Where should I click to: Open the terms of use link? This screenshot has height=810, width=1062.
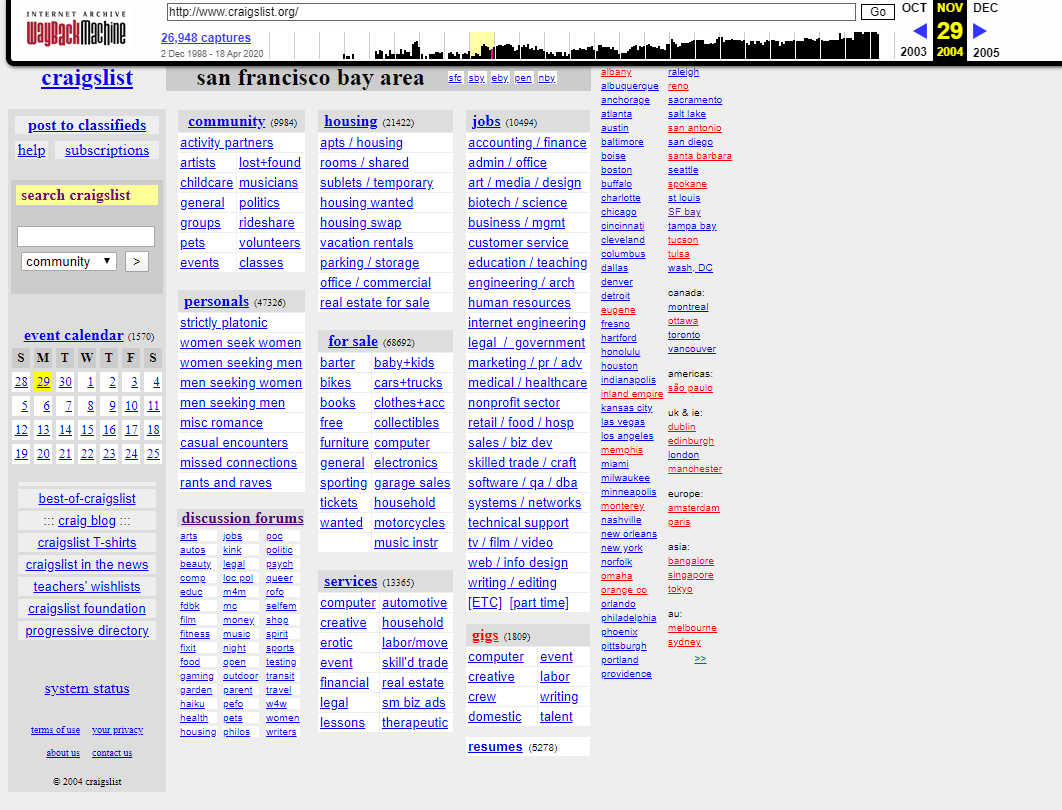coord(55,730)
